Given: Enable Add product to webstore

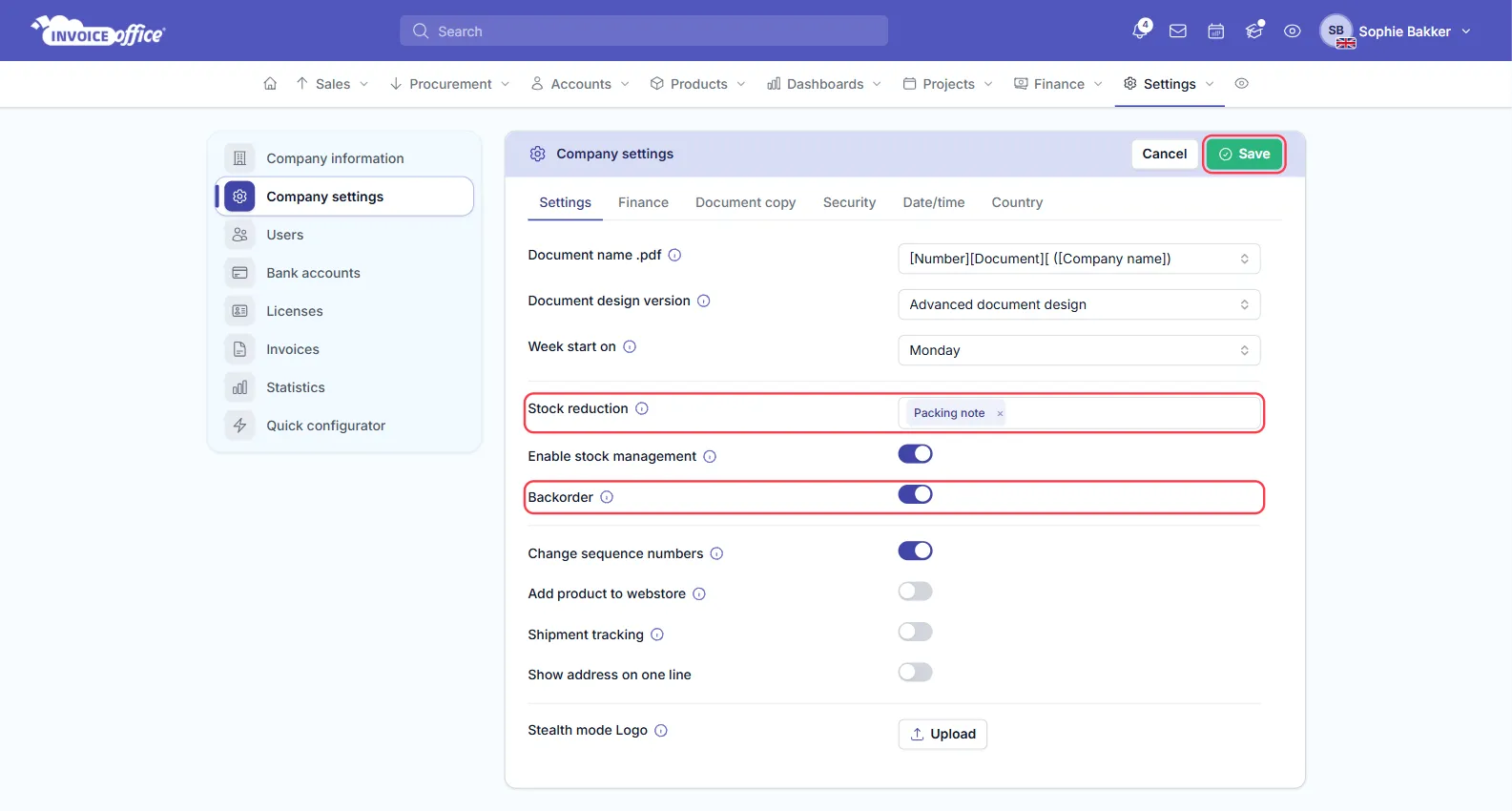Looking at the screenshot, I should (915, 592).
